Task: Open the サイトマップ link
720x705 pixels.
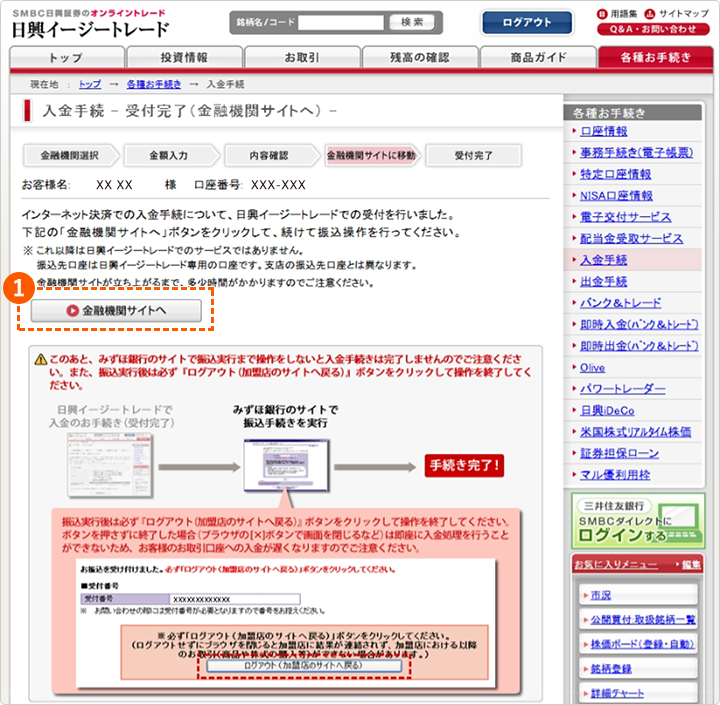Action: coord(676,14)
